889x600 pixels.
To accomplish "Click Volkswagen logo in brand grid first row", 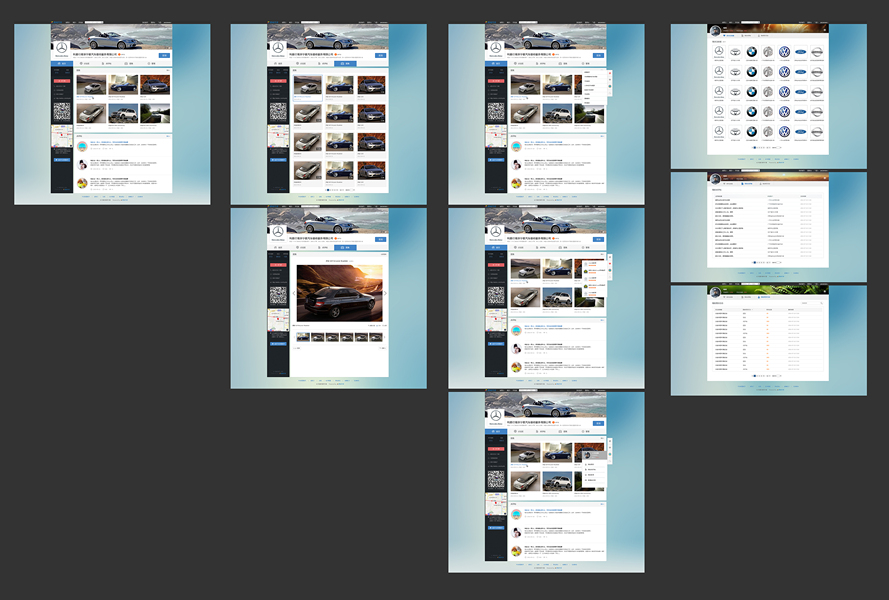I will click(x=784, y=52).
